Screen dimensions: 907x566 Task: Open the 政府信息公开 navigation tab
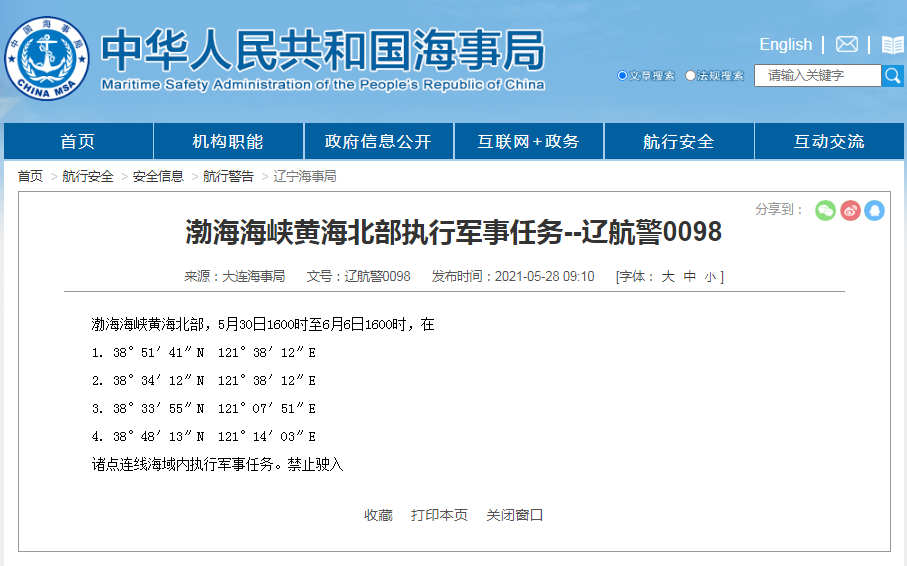click(x=378, y=141)
